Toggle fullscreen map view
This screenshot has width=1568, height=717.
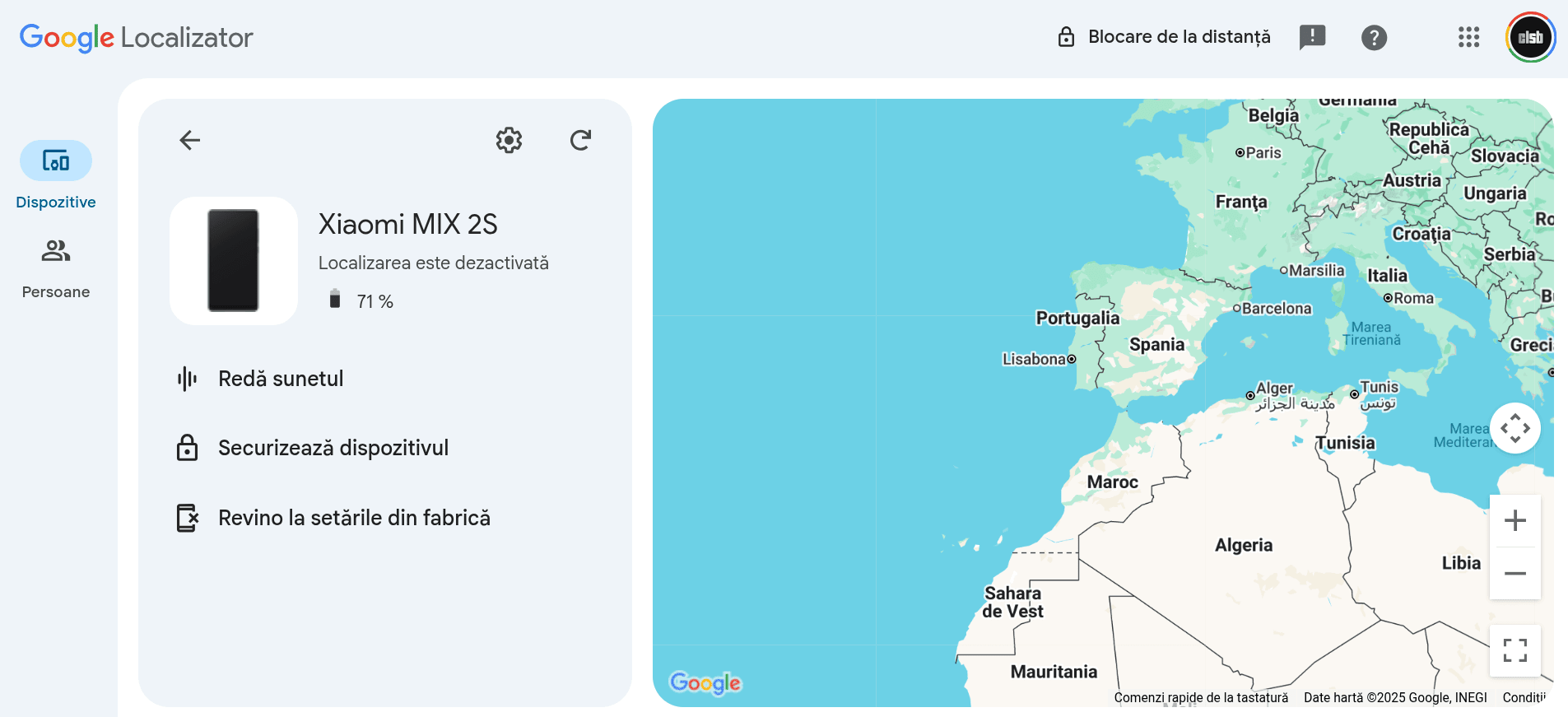coord(1514,650)
